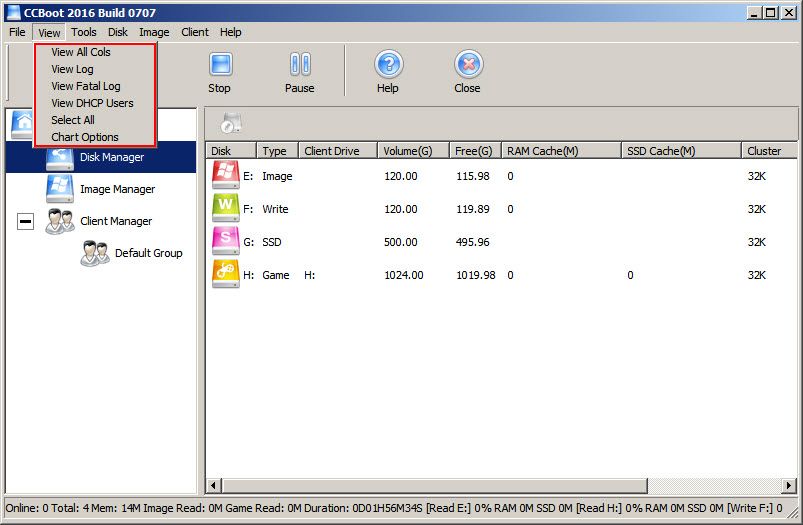
Task: Select Client Manager tree item
Action: 116,221
